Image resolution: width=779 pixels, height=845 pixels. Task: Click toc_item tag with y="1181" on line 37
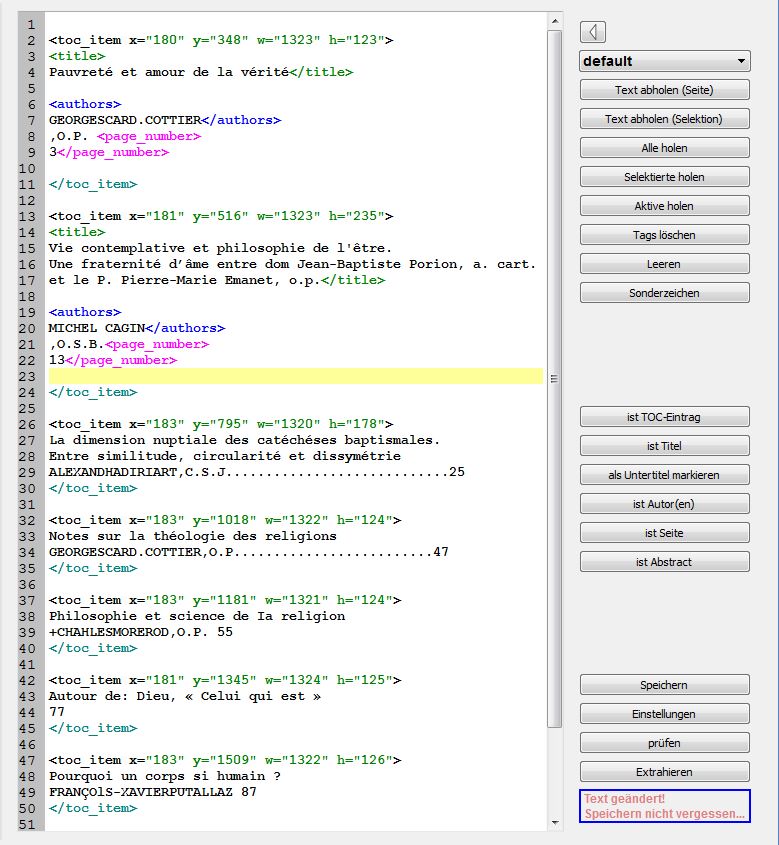pyautogui.click(x=225, y=600)
